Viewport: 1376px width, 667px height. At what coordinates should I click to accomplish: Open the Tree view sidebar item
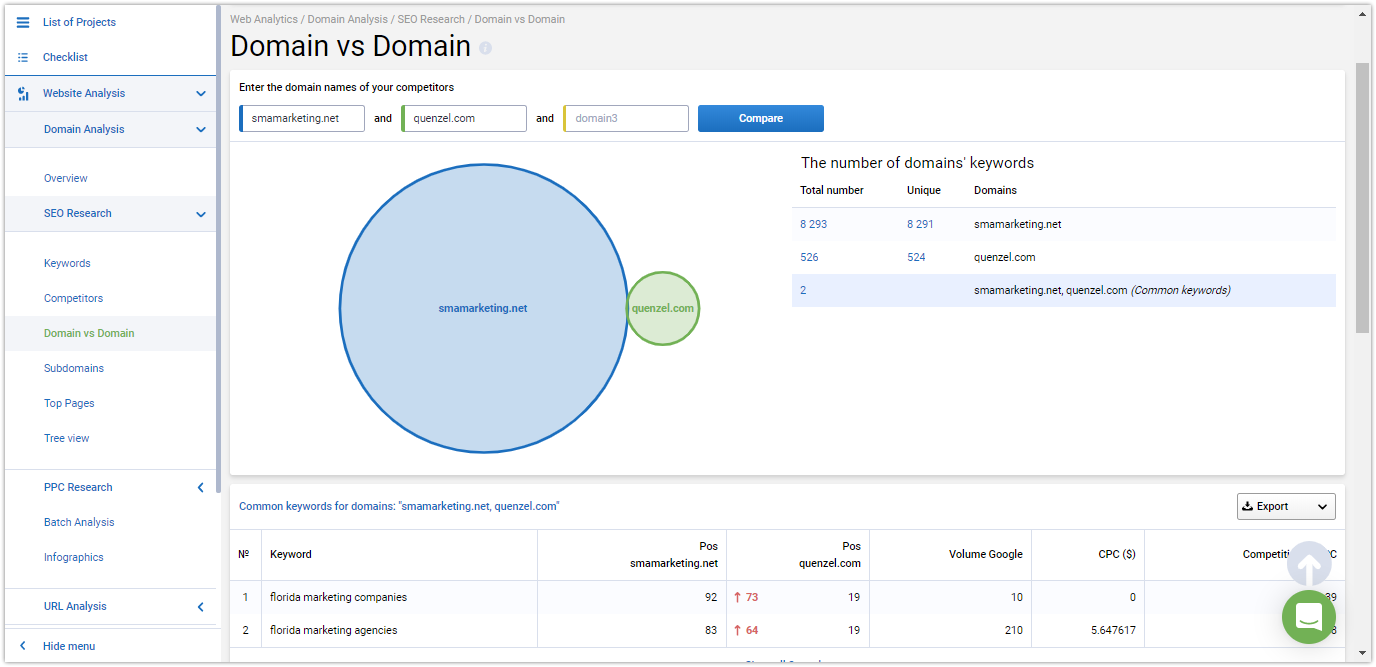click(66, 438)
